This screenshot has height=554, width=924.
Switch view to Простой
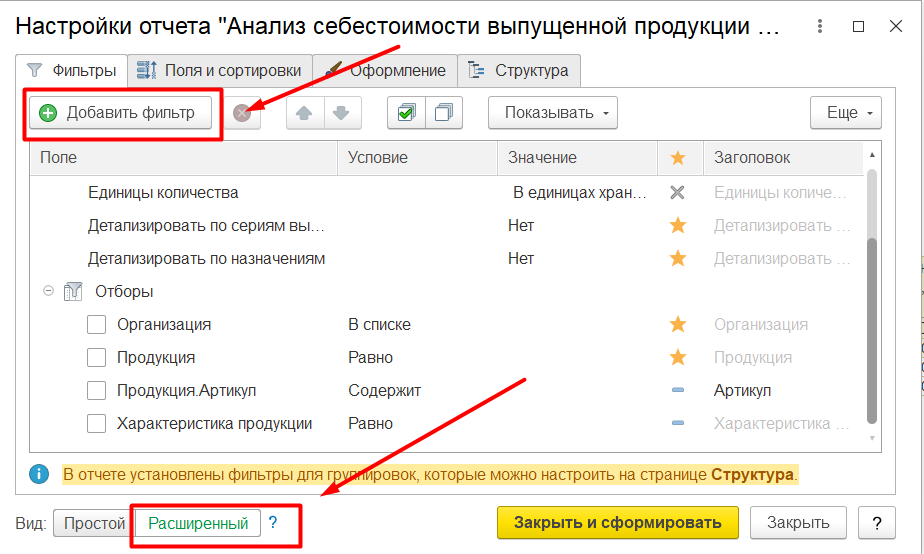click(94, 523)
